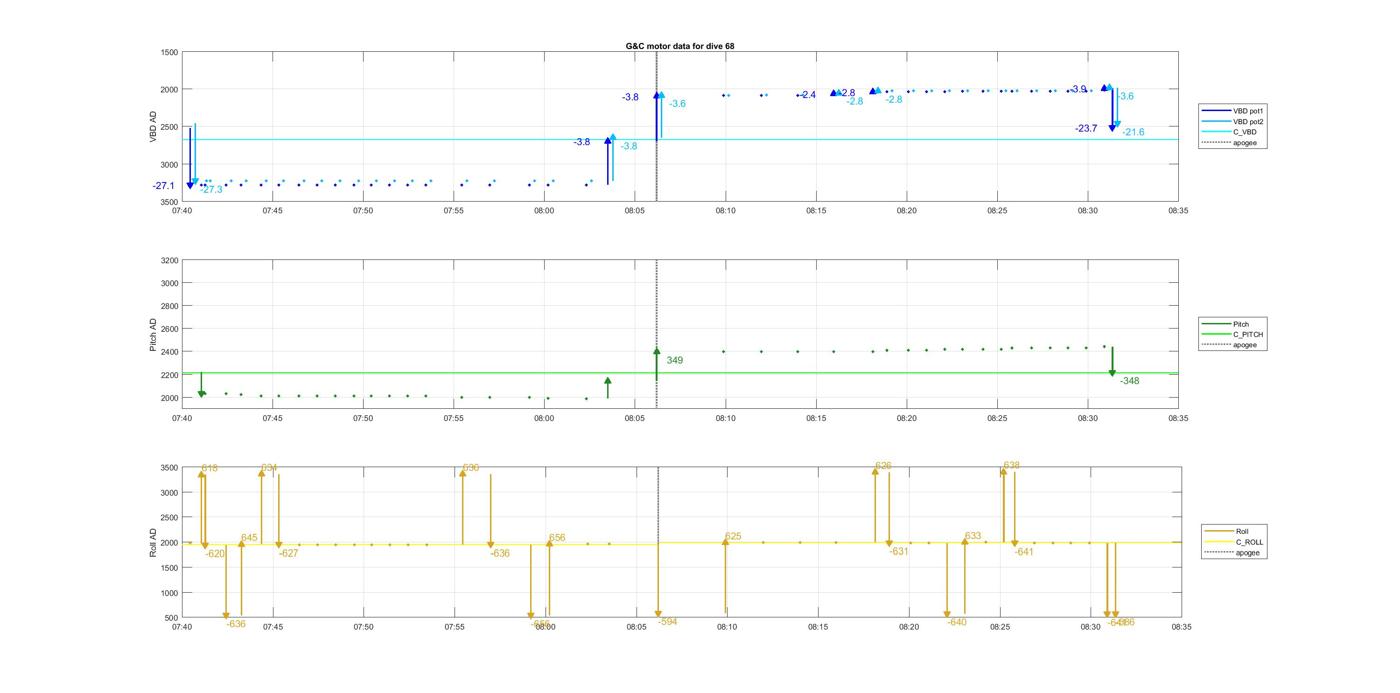Click the '-594' roll data label

click(x=667, y=622)
